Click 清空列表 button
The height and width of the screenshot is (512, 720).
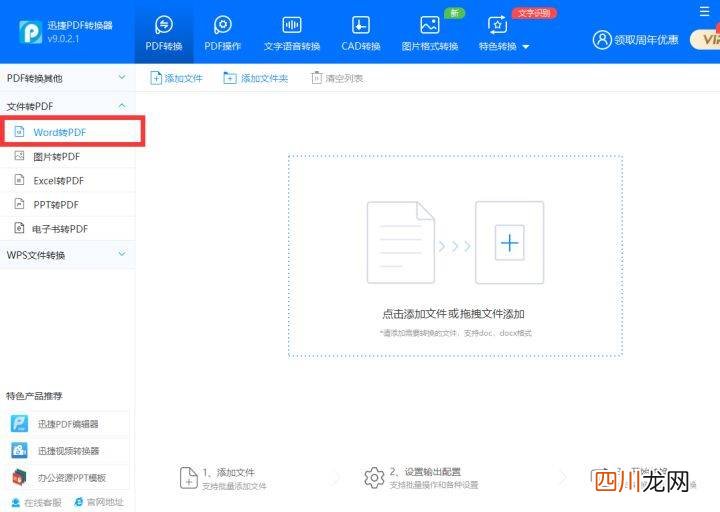[337, 79]
